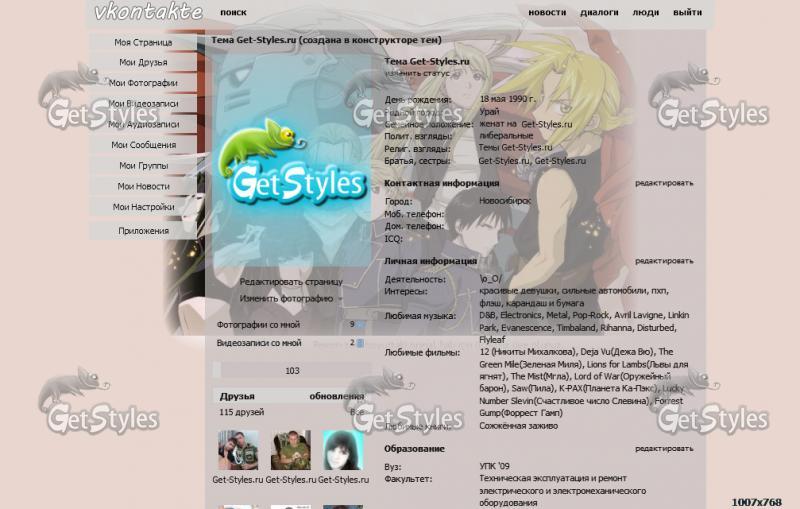Open friend thumbnail showing a couple
The height and width of the screenshot is (509, 800).
[238, 450]
